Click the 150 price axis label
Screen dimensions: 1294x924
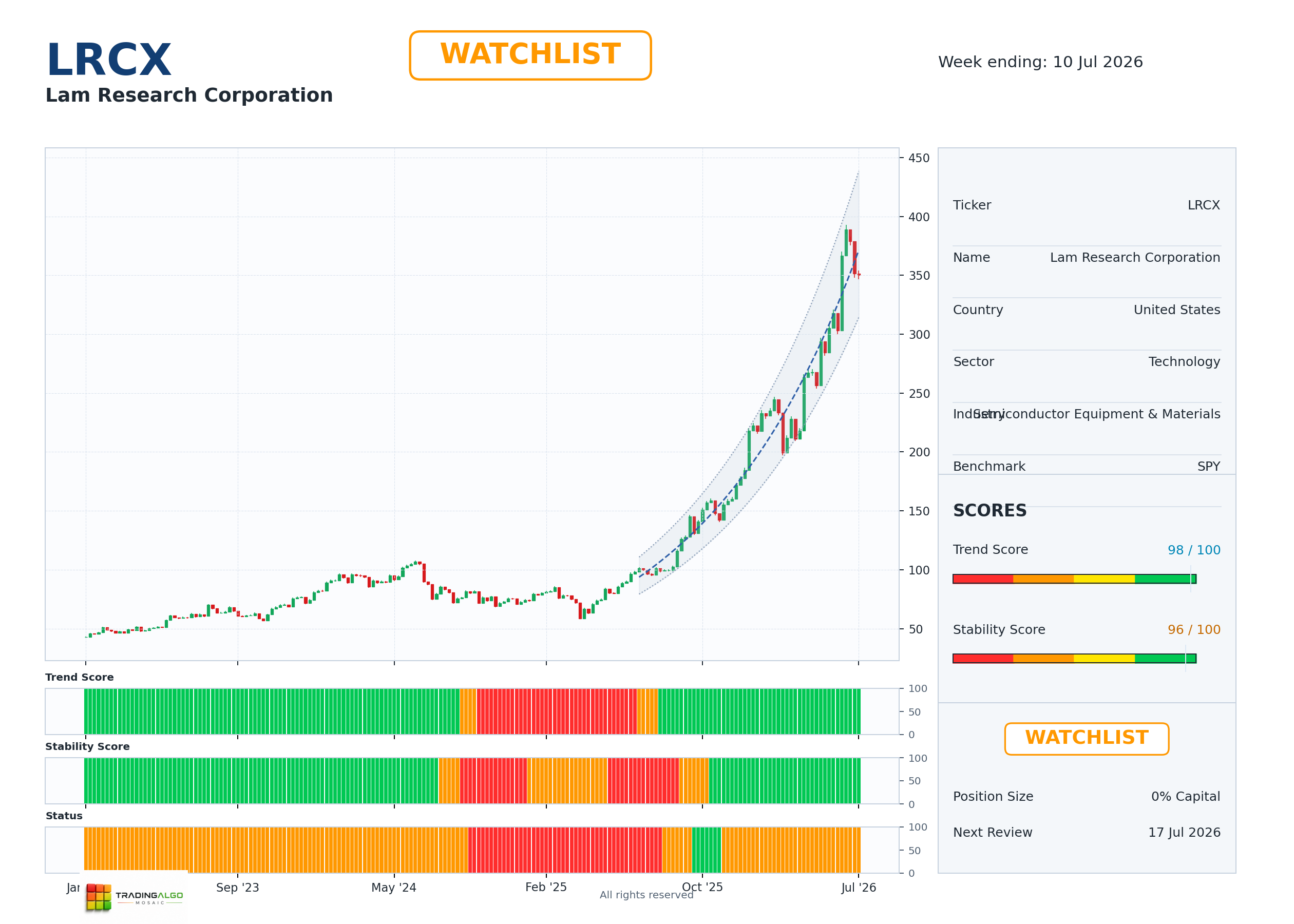click(x=919, y=511)
